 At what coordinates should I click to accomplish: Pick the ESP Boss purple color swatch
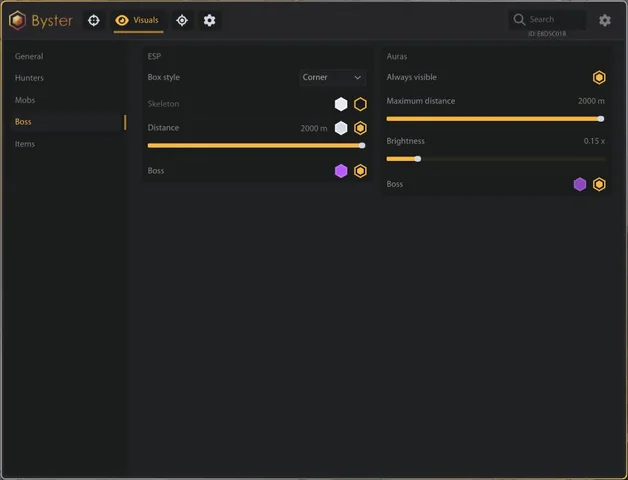click(341, 171)
